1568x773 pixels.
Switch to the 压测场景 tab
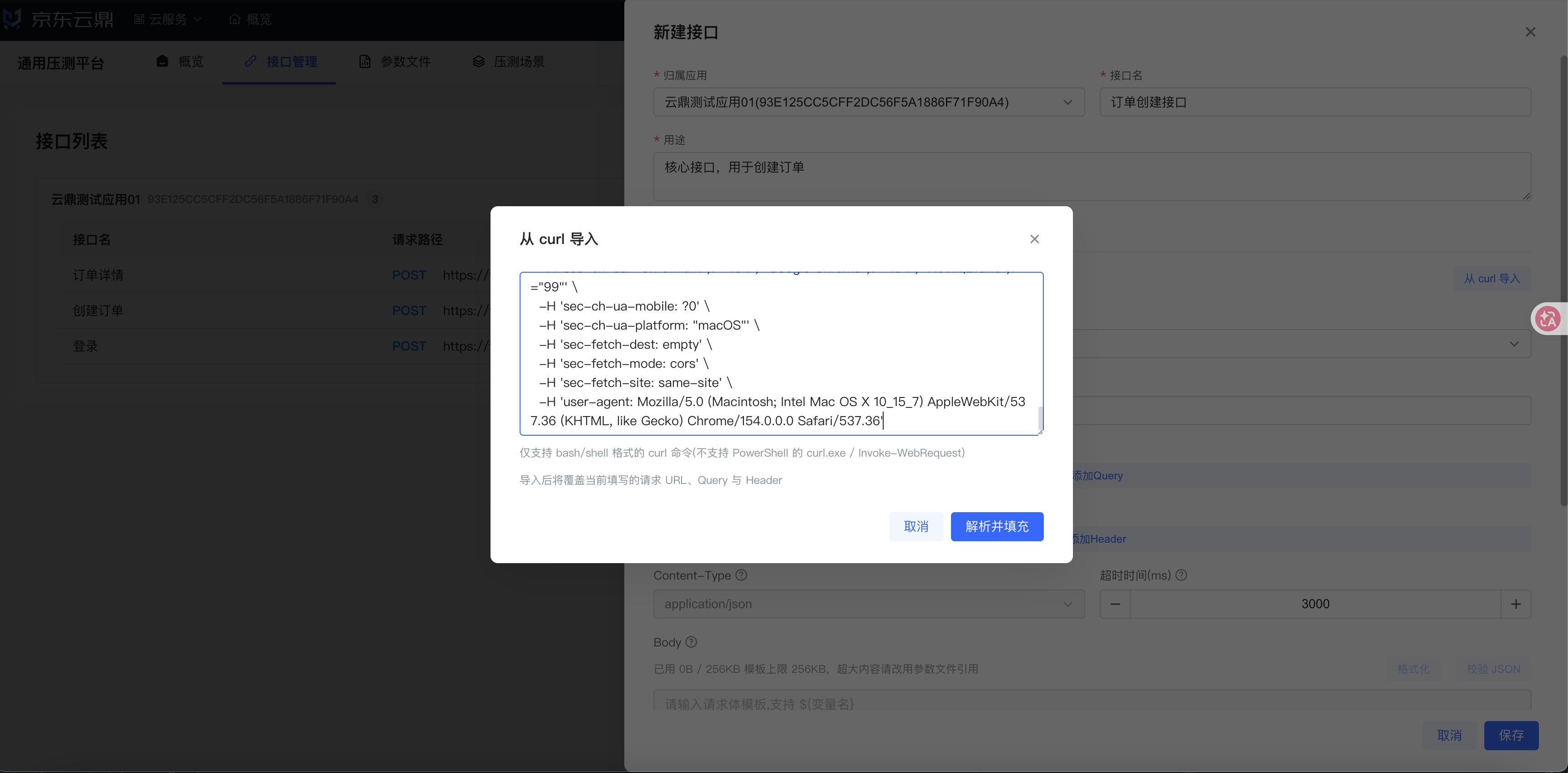508,61
